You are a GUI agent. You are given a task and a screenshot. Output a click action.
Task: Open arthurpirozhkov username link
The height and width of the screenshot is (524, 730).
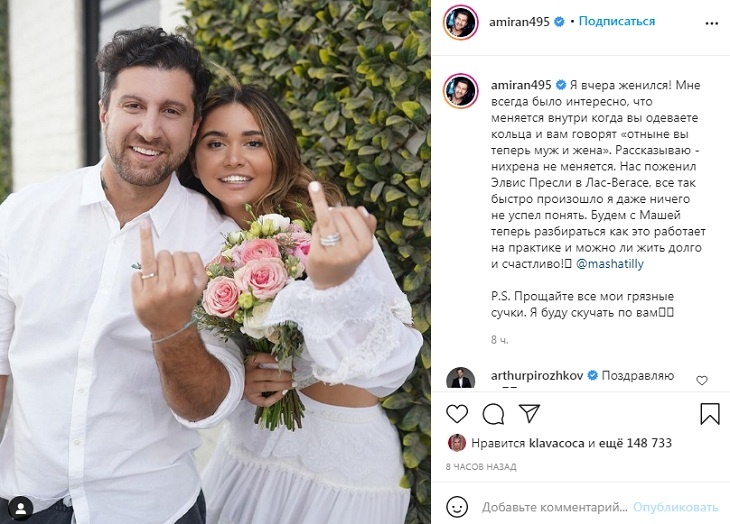pos(537,376)
